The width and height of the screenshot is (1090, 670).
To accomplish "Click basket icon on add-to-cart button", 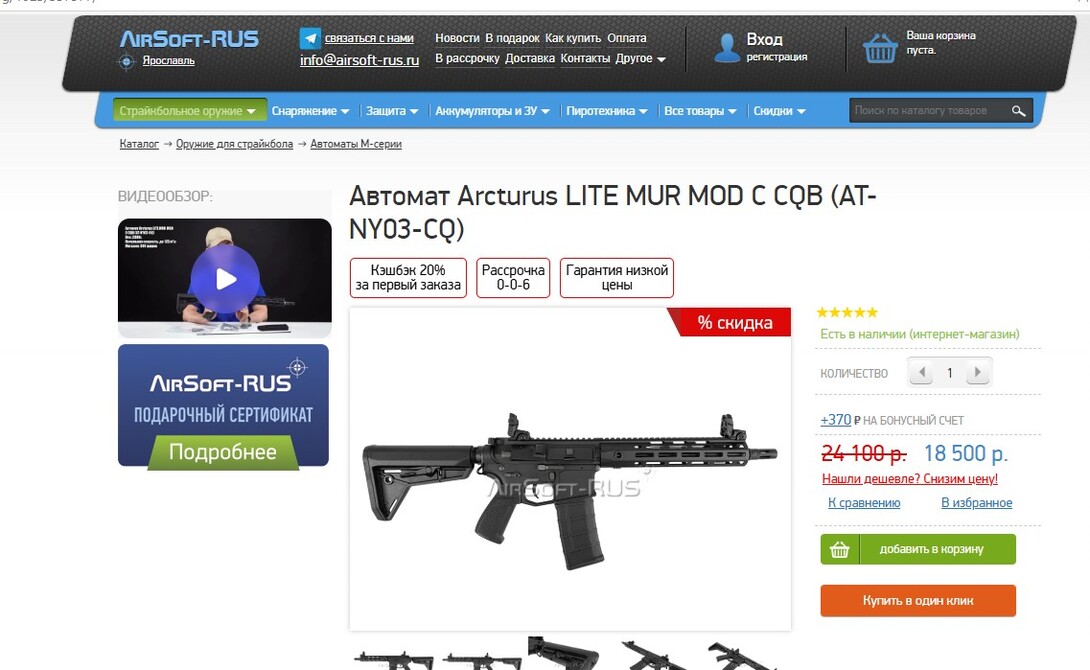I will pyautogui.click(x=840, y=550).
